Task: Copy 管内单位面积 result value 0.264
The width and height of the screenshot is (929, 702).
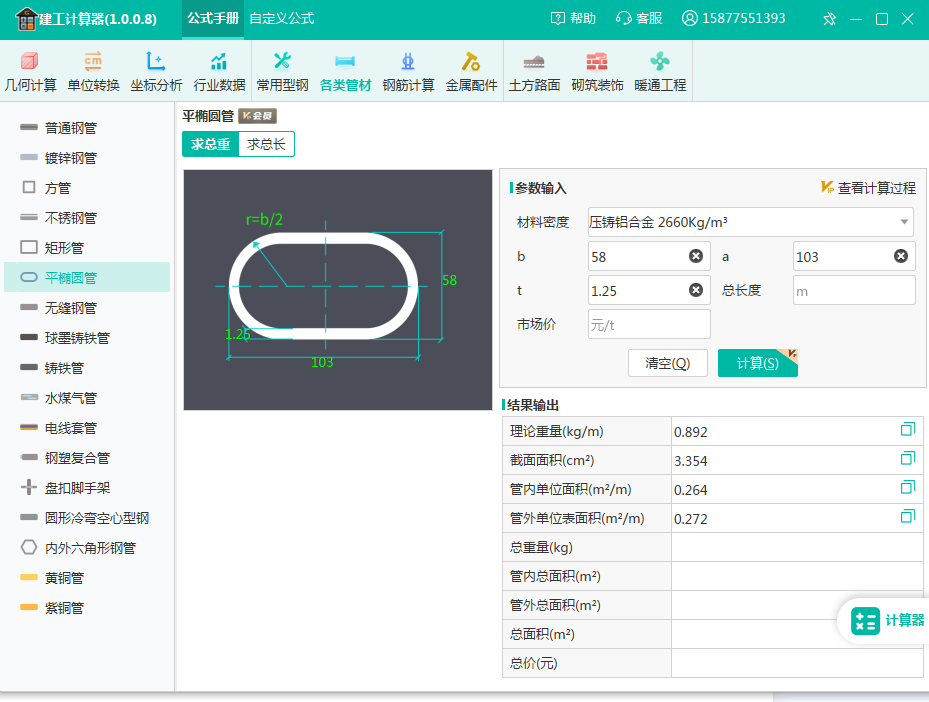Action: point(907,488)
